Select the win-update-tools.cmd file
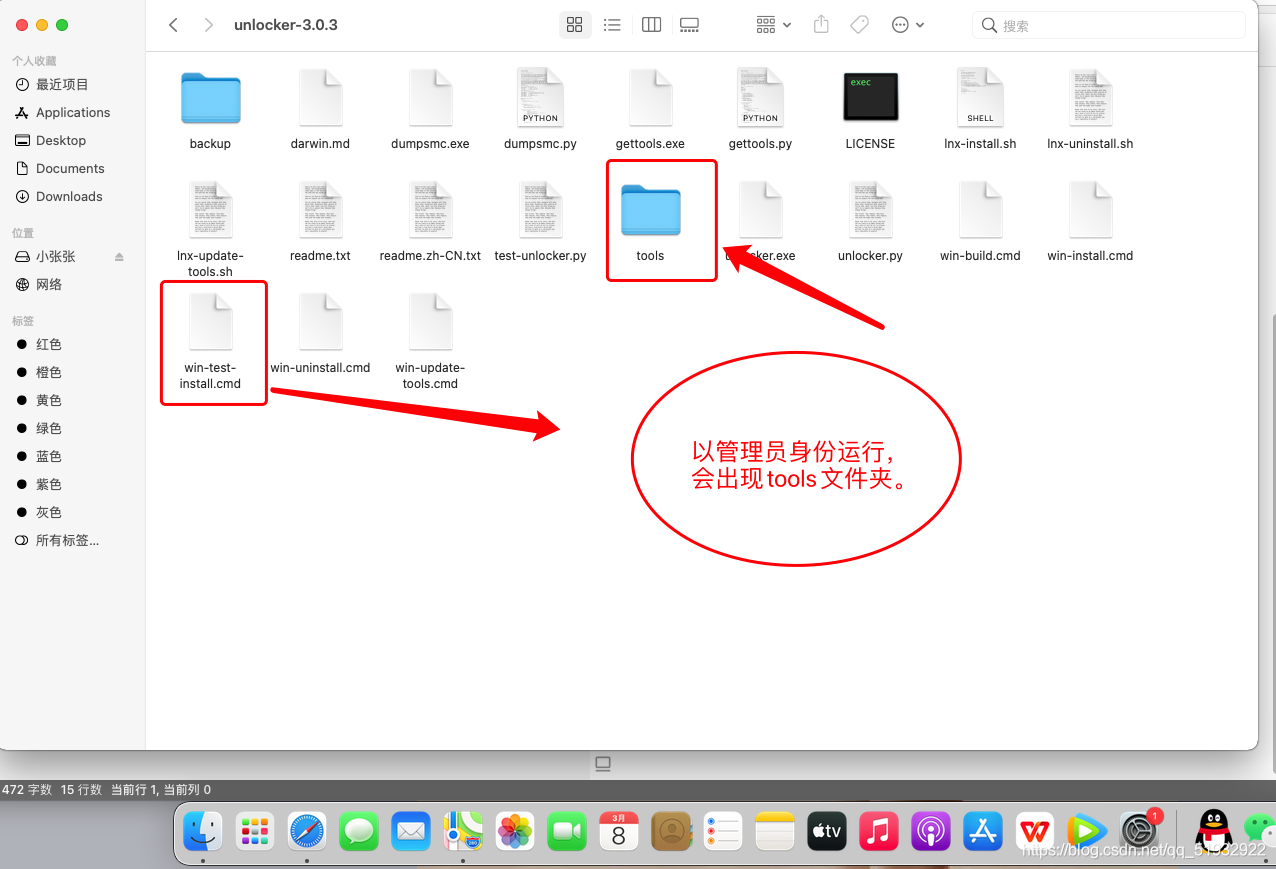This screenshot has width=1276, height=869. click(x=430, y=322)
